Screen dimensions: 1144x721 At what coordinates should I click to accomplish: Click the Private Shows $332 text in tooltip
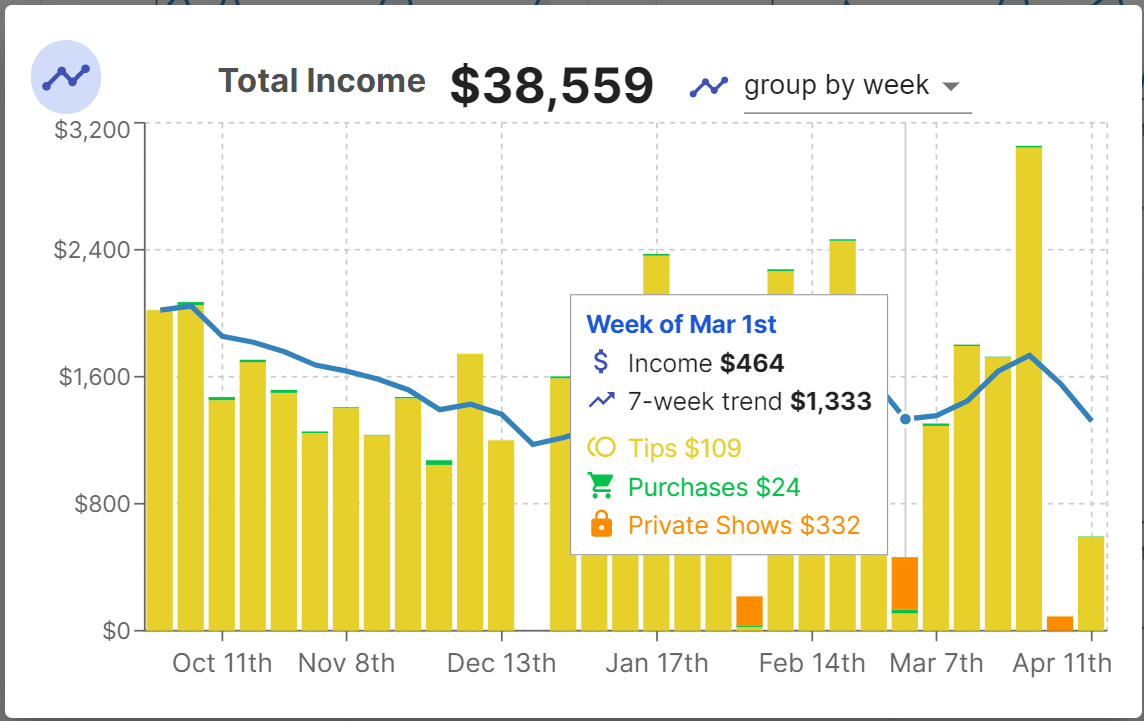pyautogui.click(x=743, y=525)
